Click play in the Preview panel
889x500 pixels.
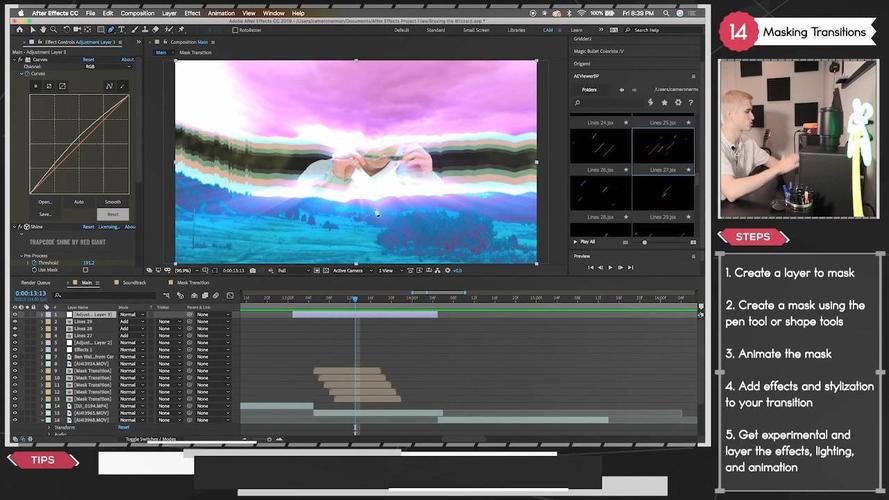610,268
